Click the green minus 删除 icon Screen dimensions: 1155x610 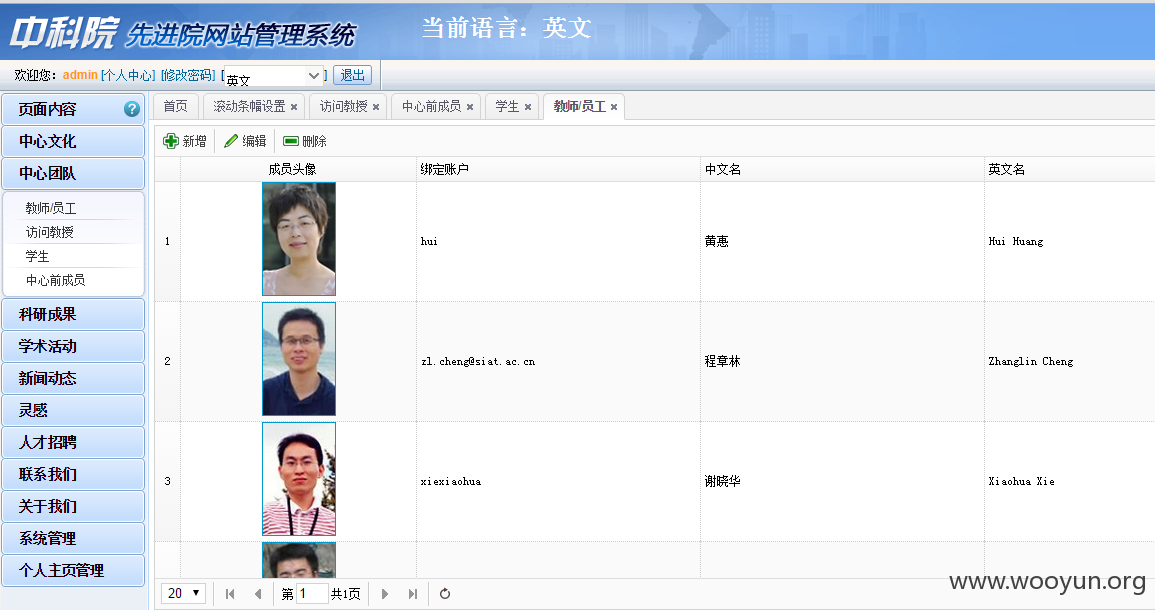coord(291,141)
